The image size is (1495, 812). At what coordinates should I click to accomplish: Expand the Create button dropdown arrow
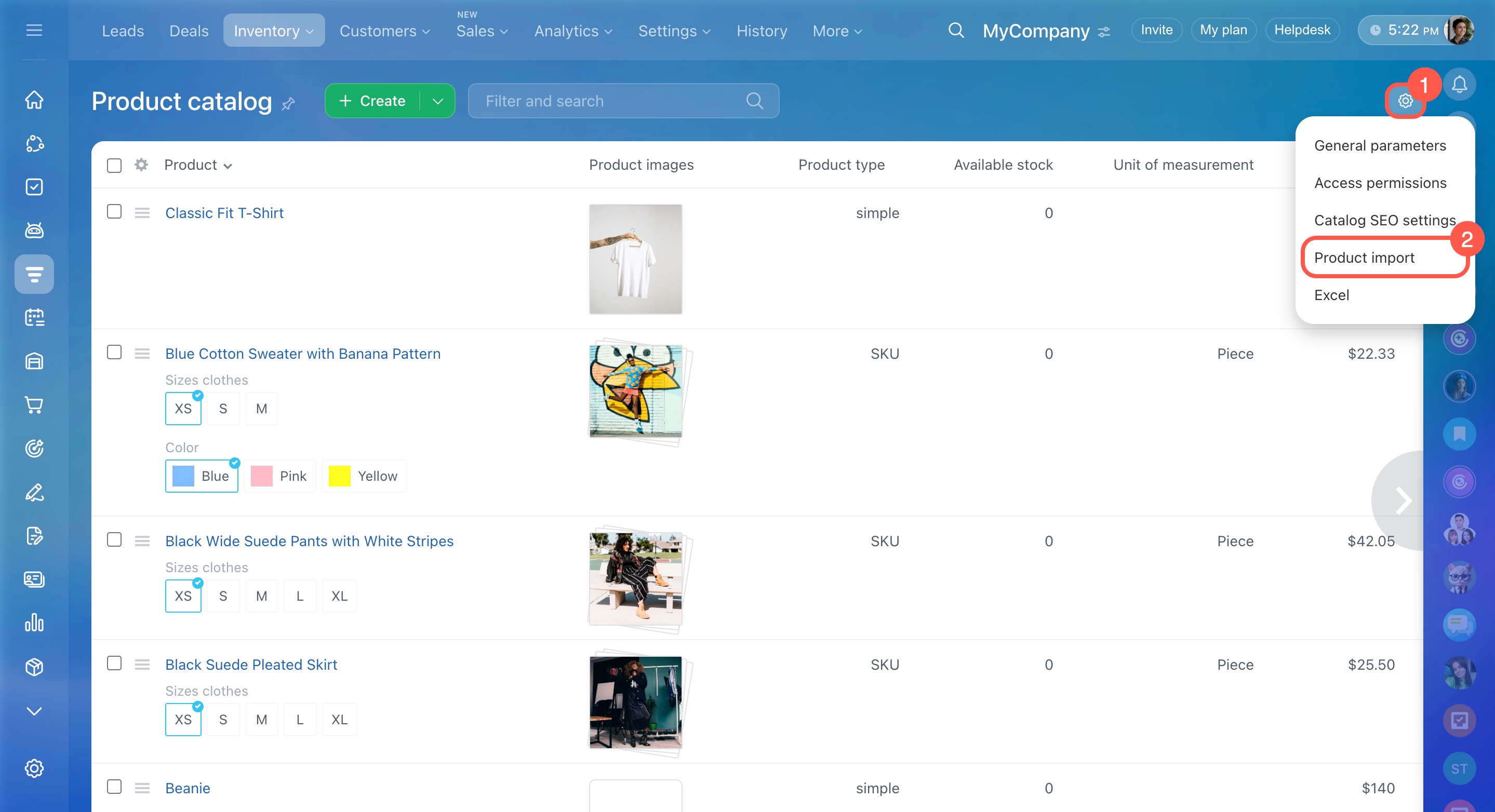pyautogui.click(x=437, y=101)
